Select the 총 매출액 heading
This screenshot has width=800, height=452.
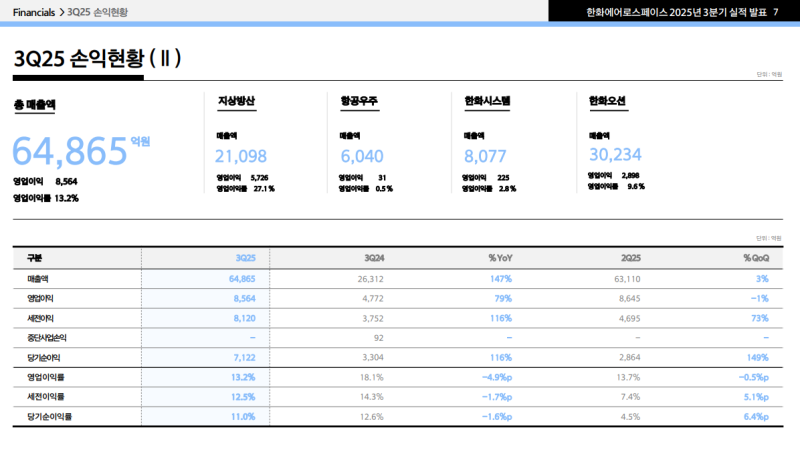click(x=35, y=104)
